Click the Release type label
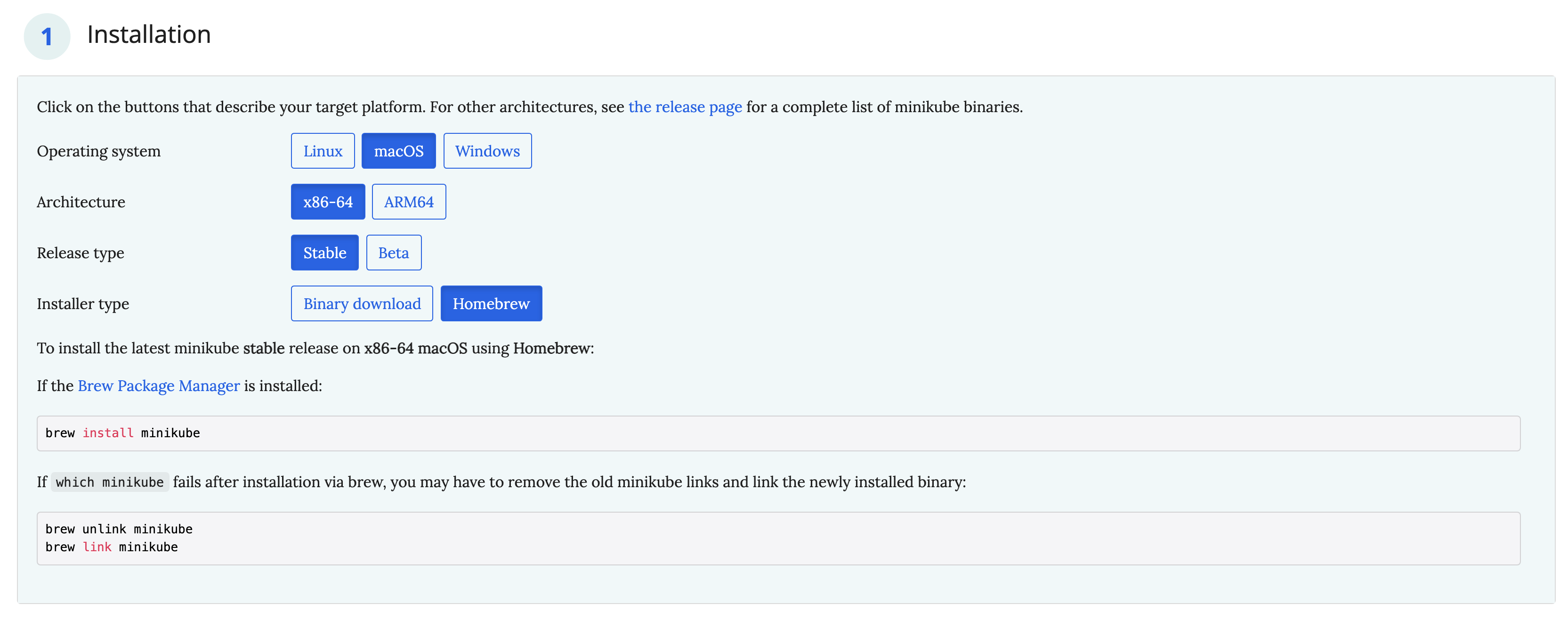This screenshot has width=1568, height=621. 81,253
